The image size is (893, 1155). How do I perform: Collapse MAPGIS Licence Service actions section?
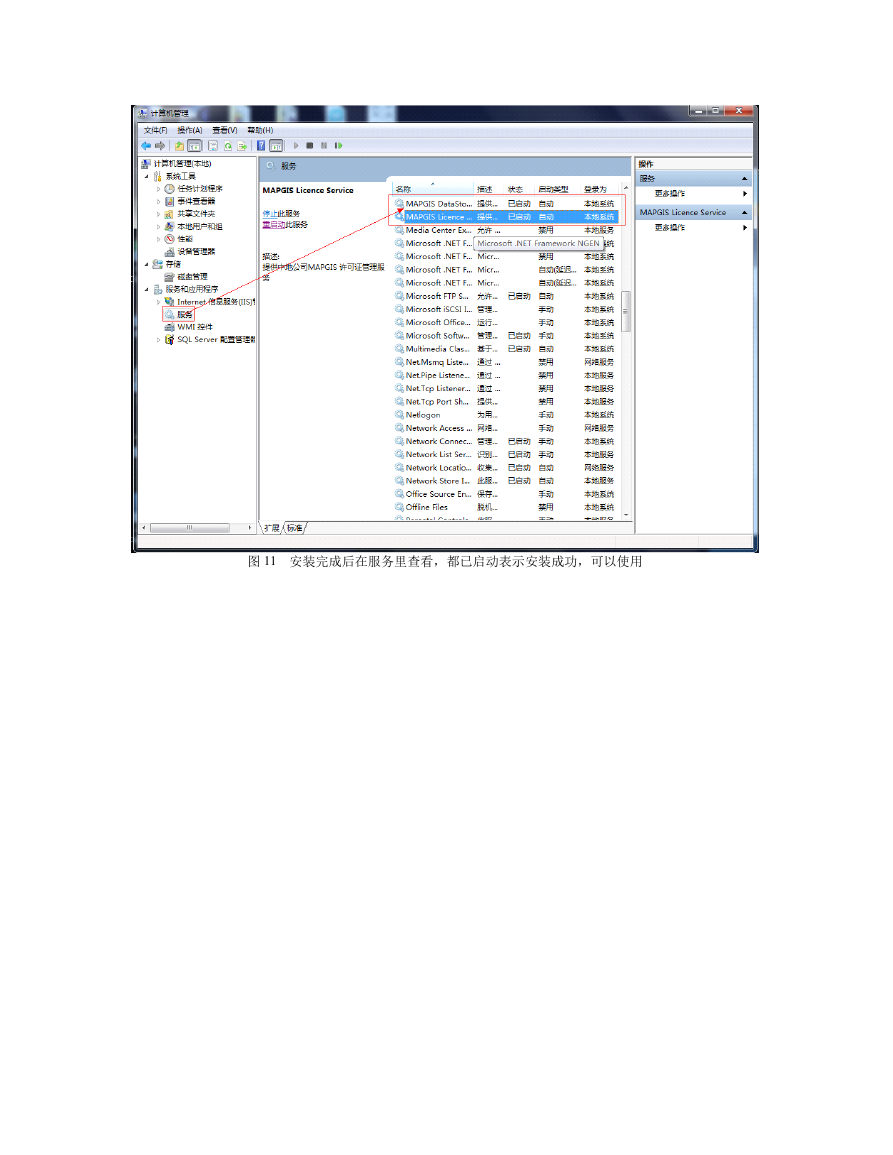744,212
